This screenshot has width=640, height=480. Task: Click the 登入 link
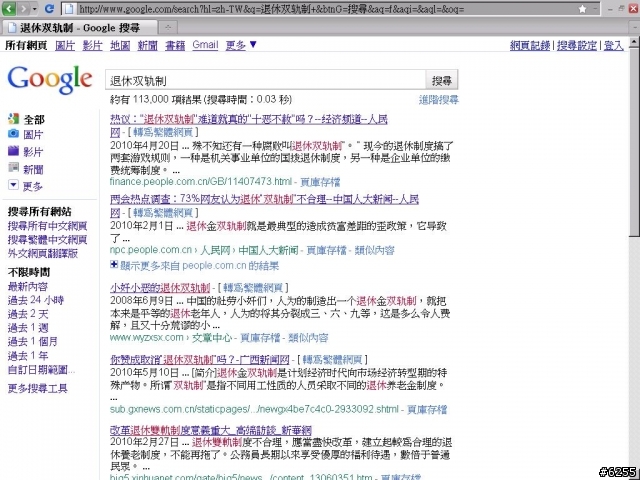(613, 45)
